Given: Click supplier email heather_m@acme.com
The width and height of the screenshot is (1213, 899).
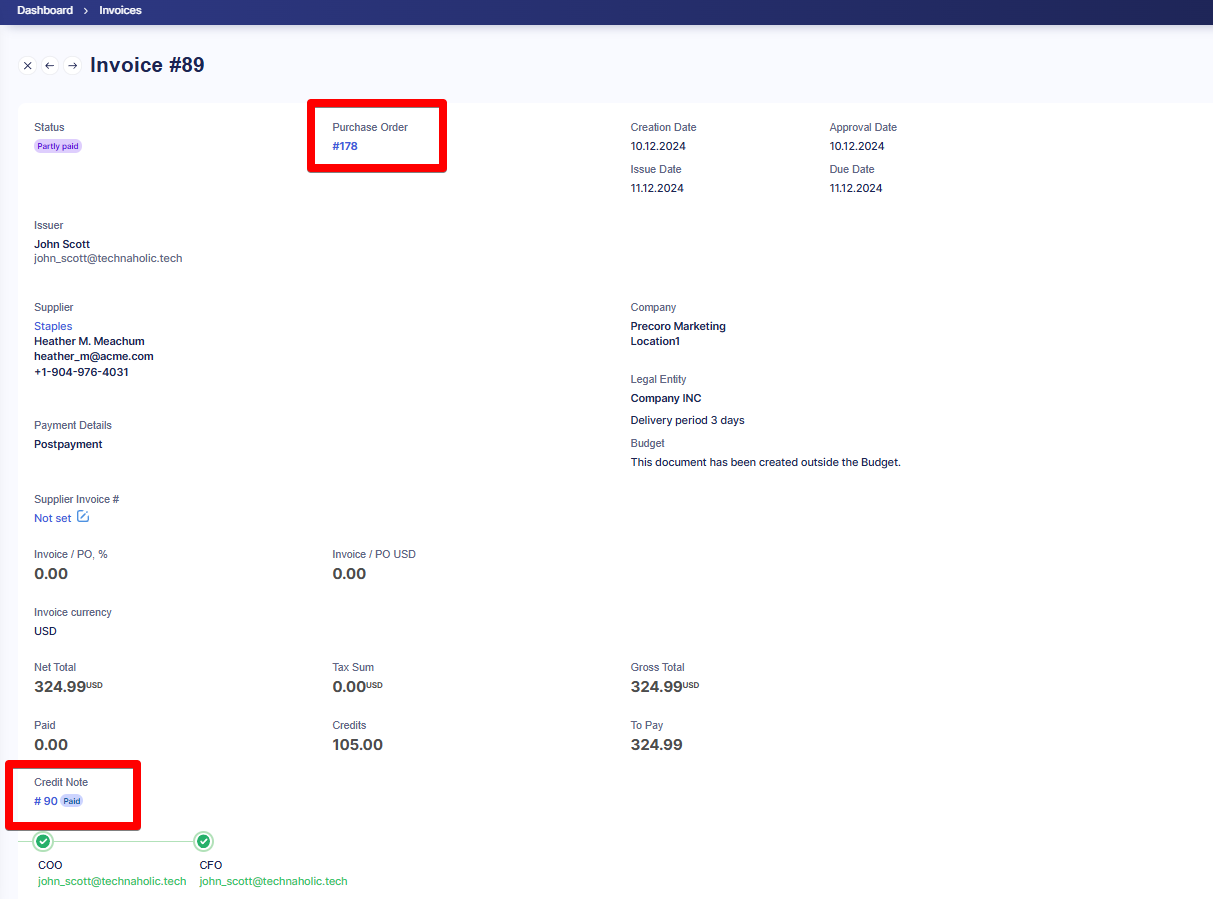Looking at the screenshot, I should [x=94, y=356].
